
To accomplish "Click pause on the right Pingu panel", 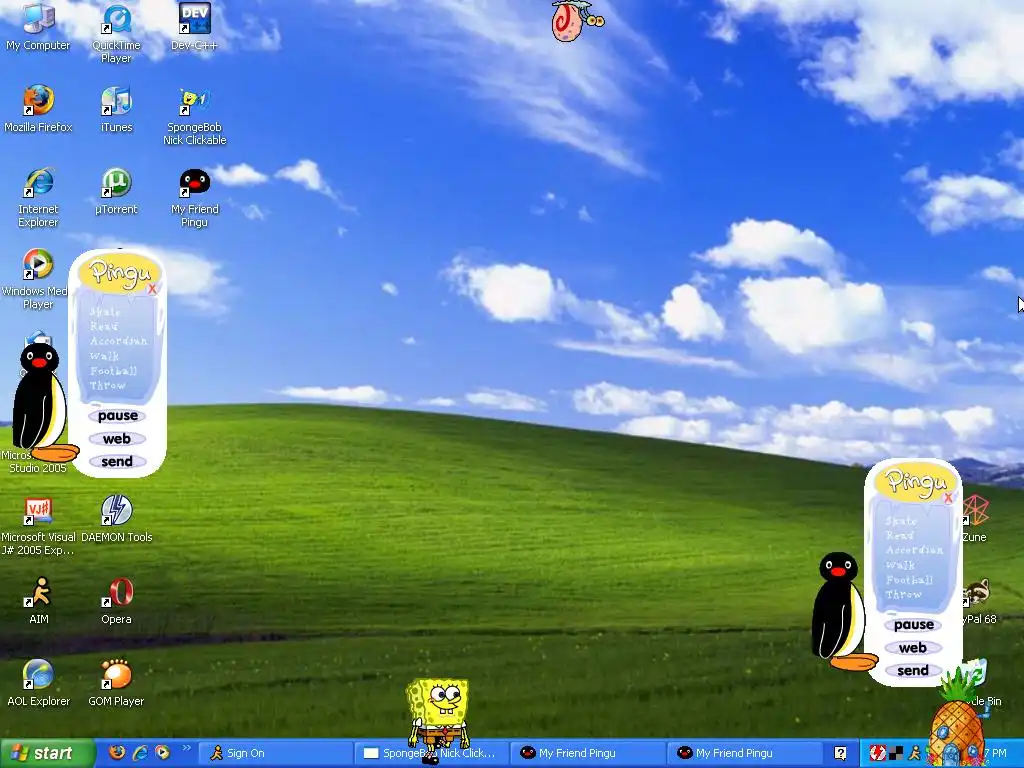I will (914, 624).
